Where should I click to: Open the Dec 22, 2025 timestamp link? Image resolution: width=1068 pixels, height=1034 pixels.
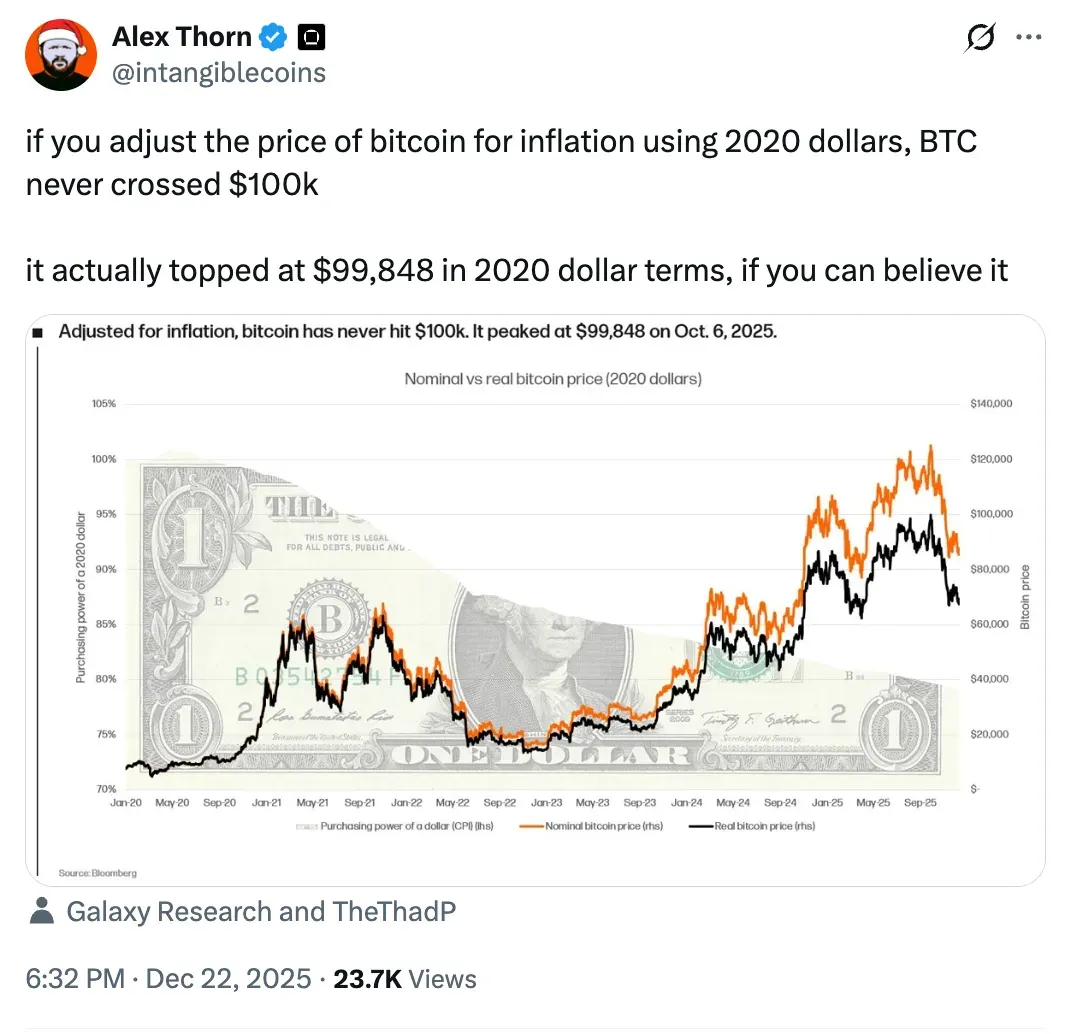pyautogui.click(x=225, y=978)
